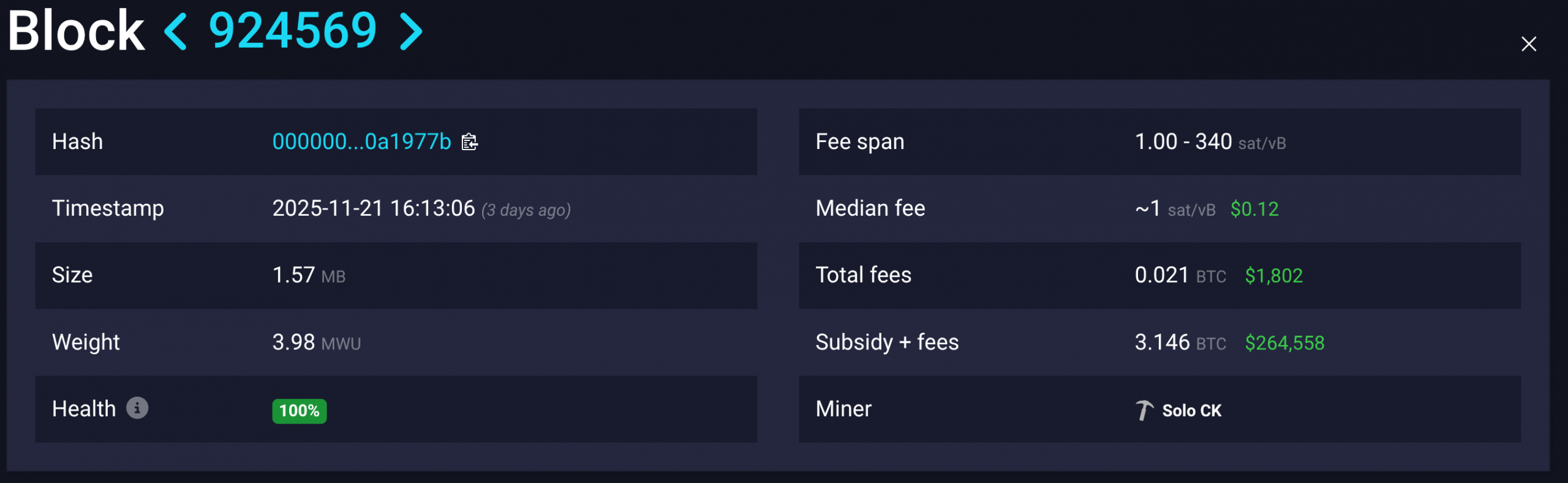Click the median fee amount $0.12
This screenshot has width=1568, height=483.
[x=1254, y=210]
